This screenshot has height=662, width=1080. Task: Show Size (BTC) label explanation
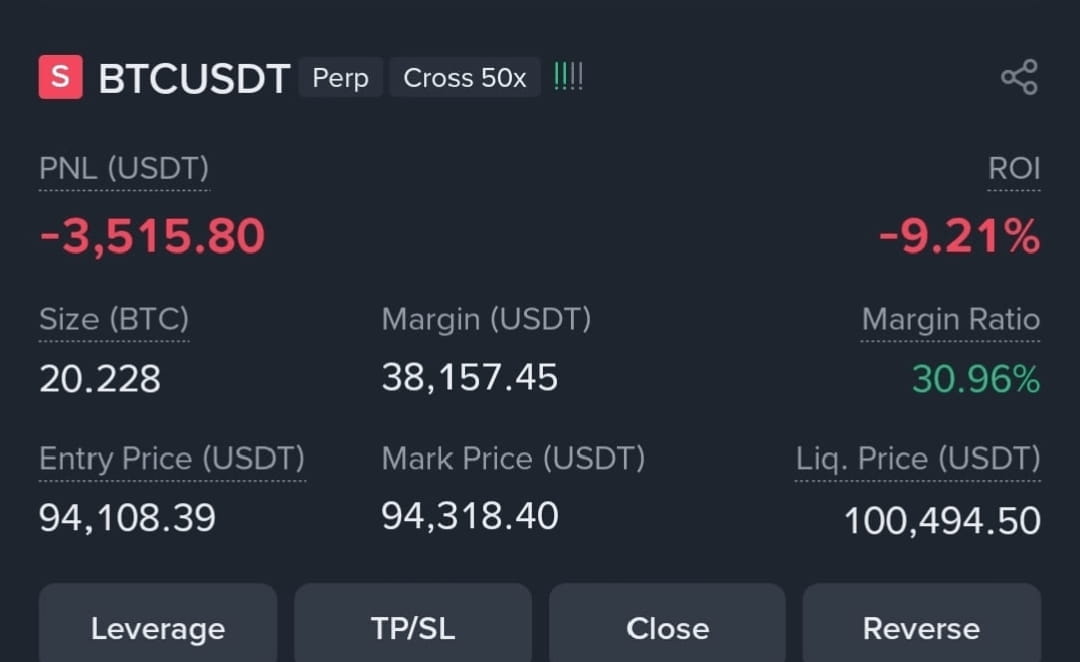pos(114,320)
